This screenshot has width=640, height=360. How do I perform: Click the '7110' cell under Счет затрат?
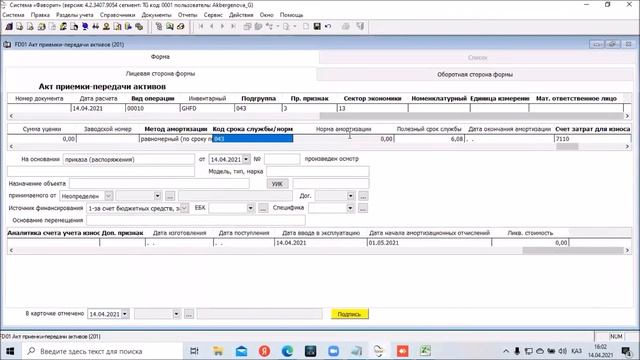[592, 139]
